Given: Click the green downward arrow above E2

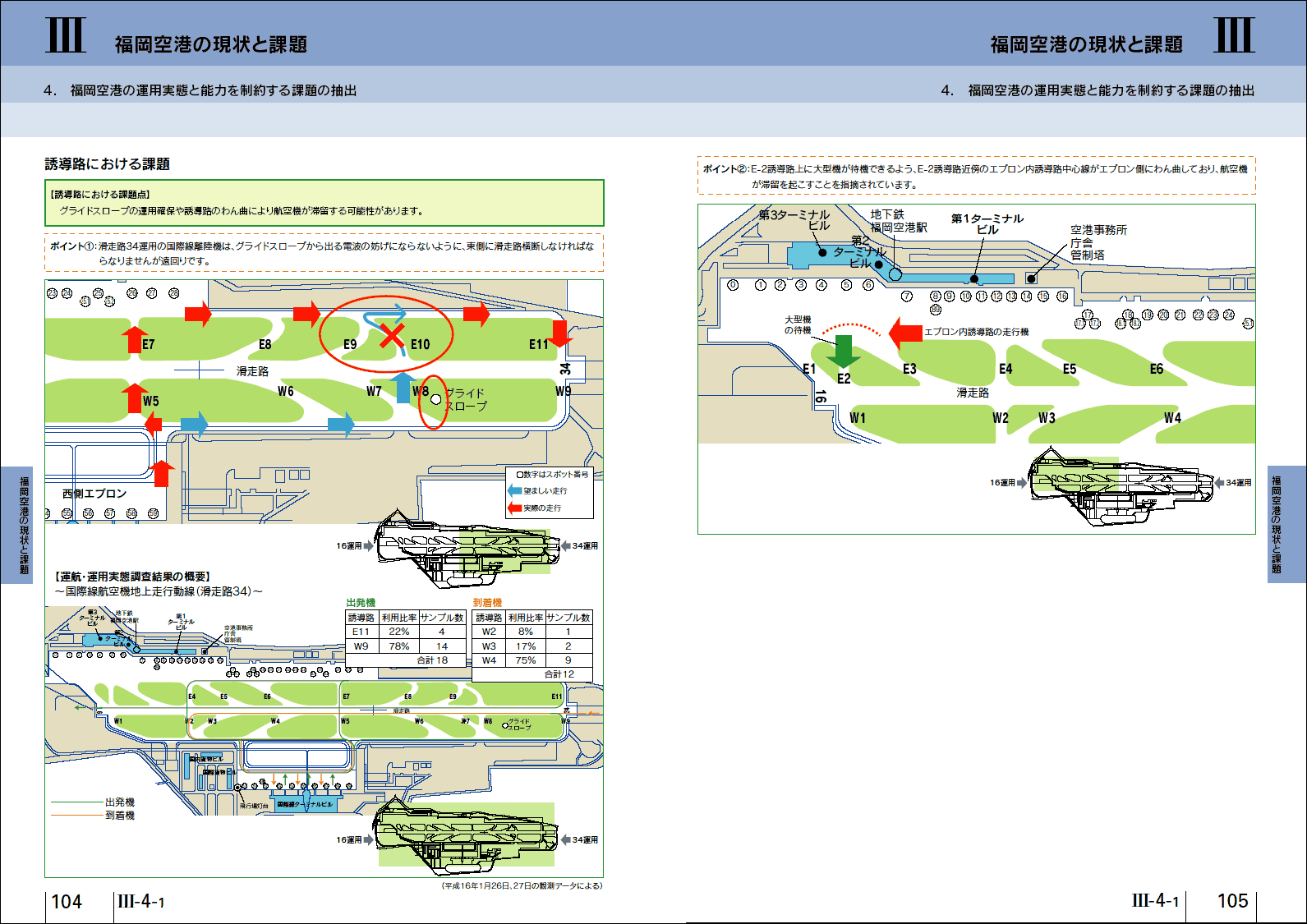Looking at the screenshot, I should click(843, 350).
